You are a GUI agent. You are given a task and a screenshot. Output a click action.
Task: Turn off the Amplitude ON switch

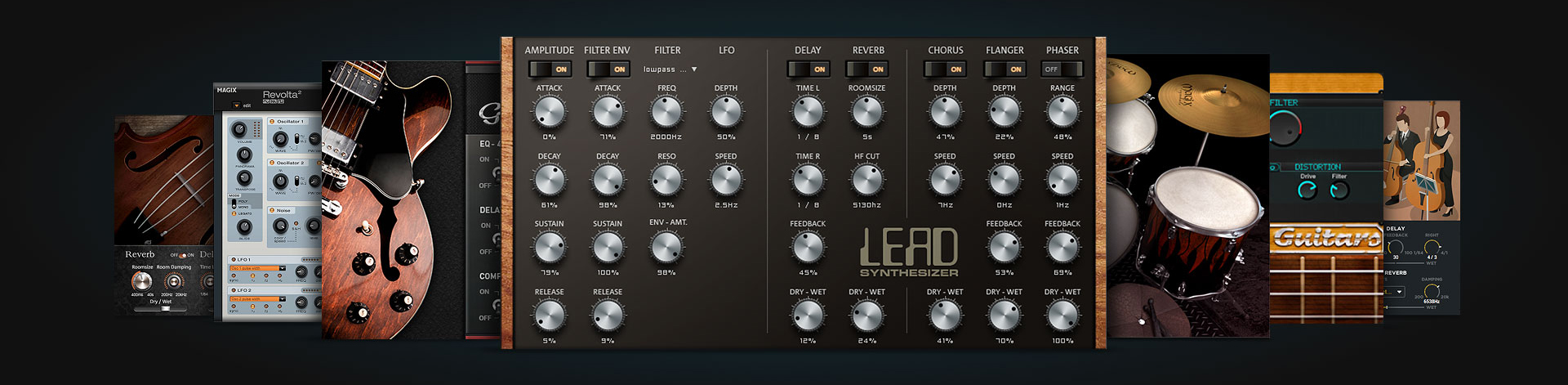[550, 69]
